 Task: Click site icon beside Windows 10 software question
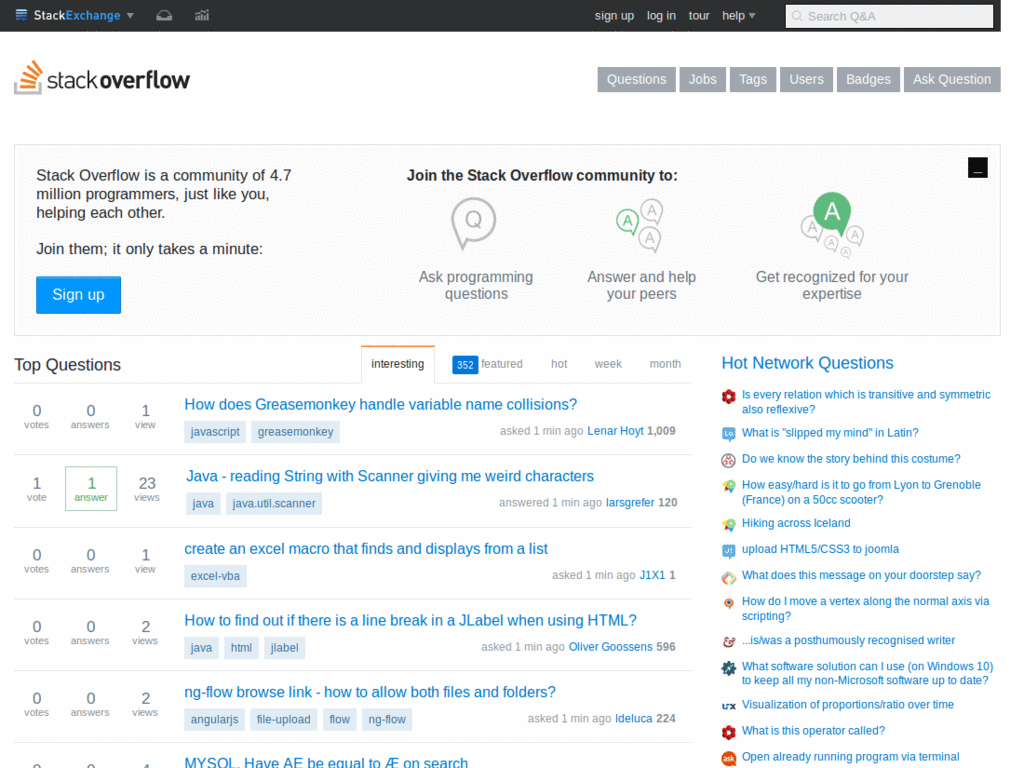tap(729, 668)
